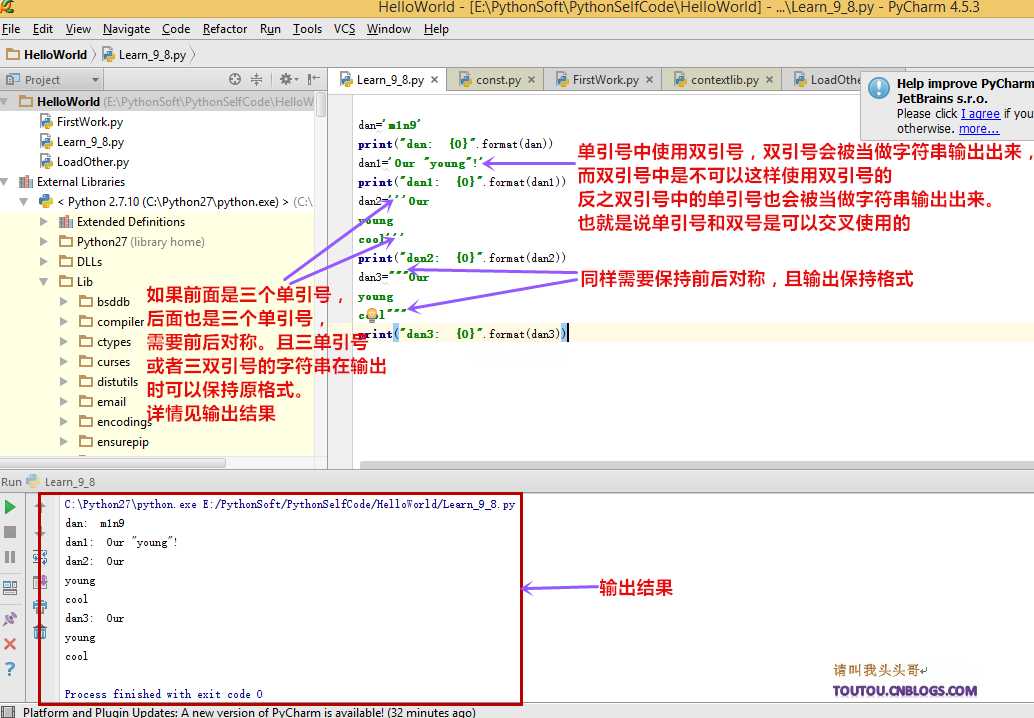Screen dimensions: 1034x718
Task: Close the Learn_9_8.py editor tab
Action: [435, 80]
